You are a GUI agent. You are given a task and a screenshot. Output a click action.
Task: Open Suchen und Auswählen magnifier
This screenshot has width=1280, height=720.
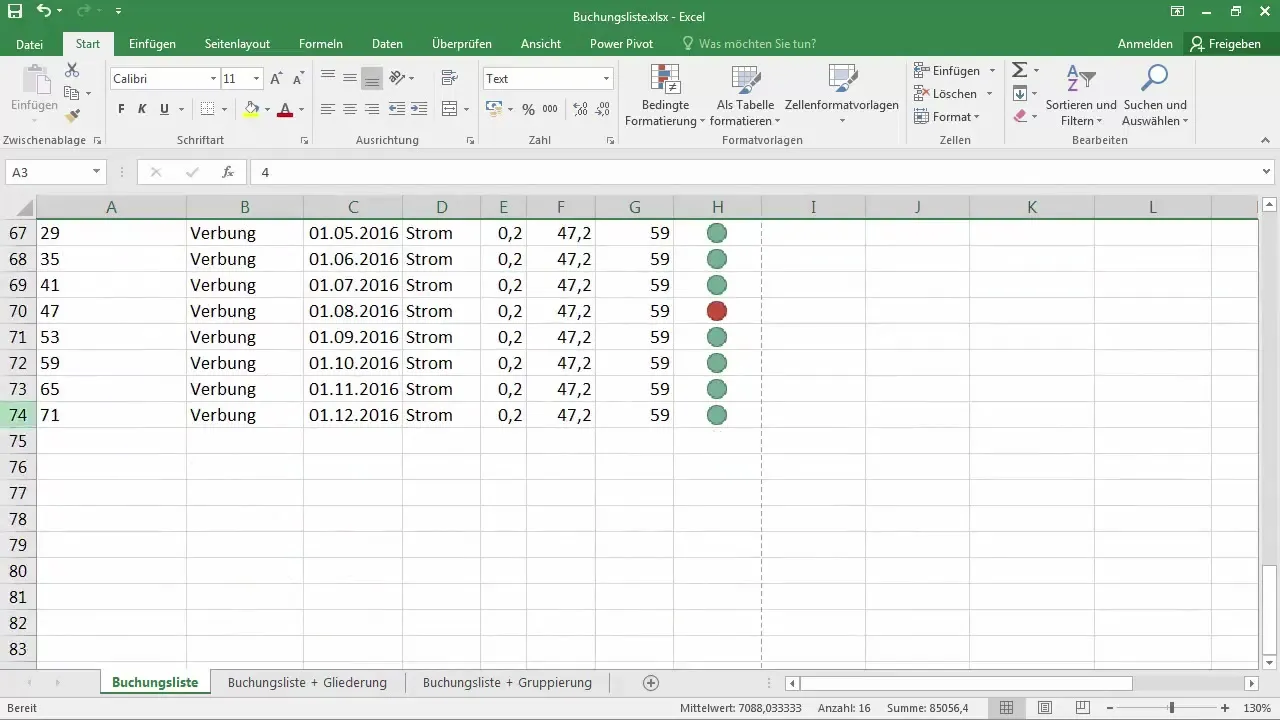click(x=1155, y=96)
